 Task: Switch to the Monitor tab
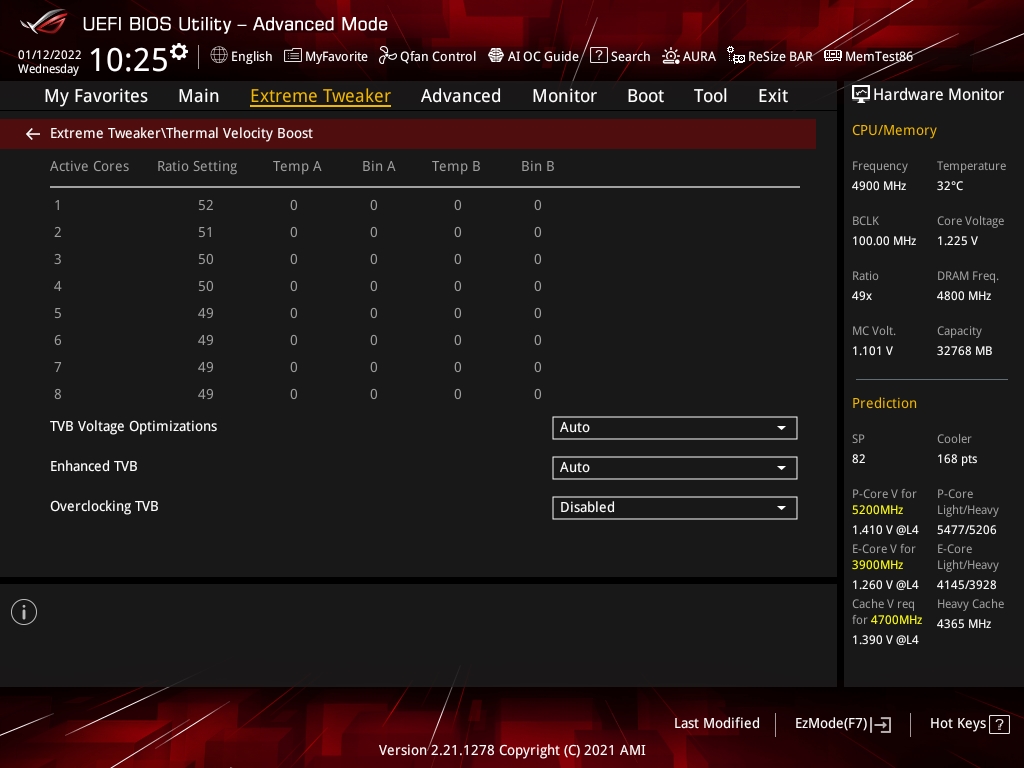click(x=564, y=96)
